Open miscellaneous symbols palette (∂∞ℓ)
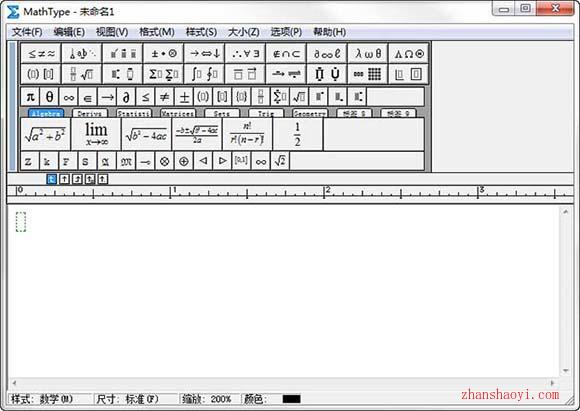This screenshot has width=580, height=411. (327, 54)
